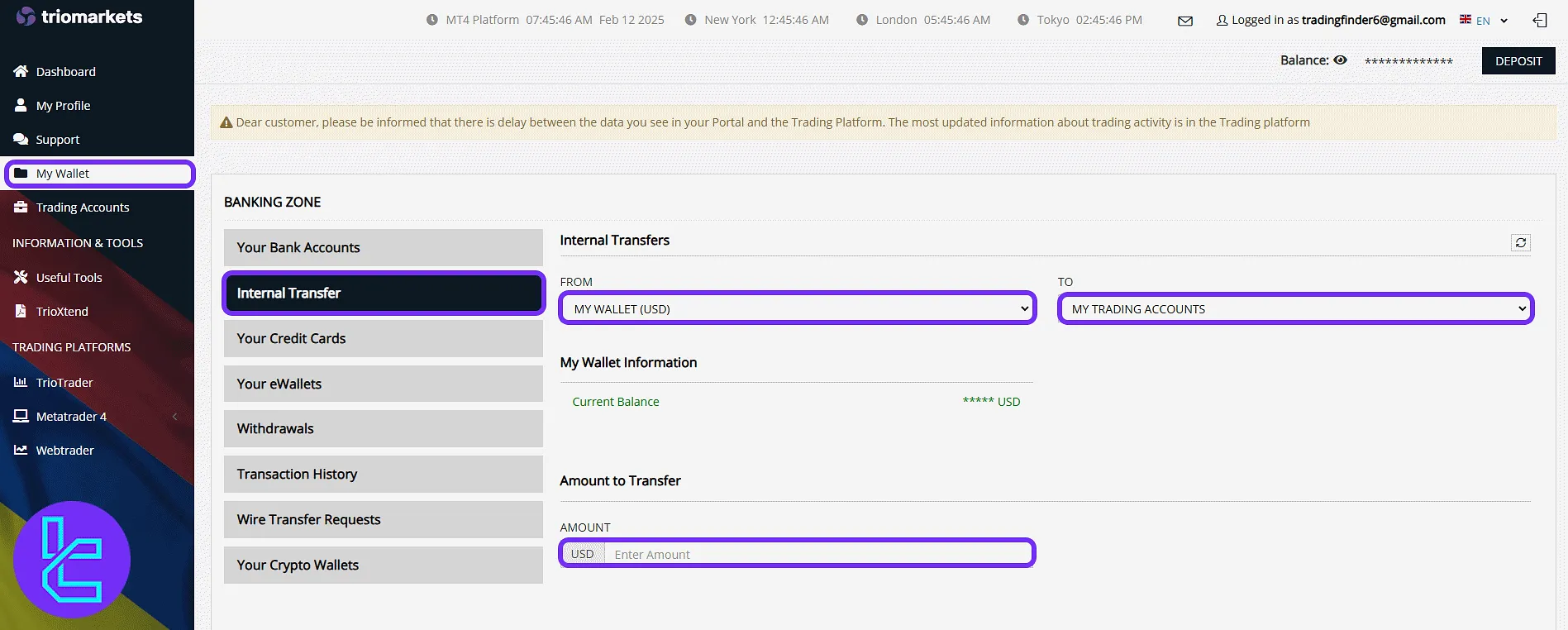
Task: Click the INFORMATION & TOOLS section label
Action: (x=78, y=243)
